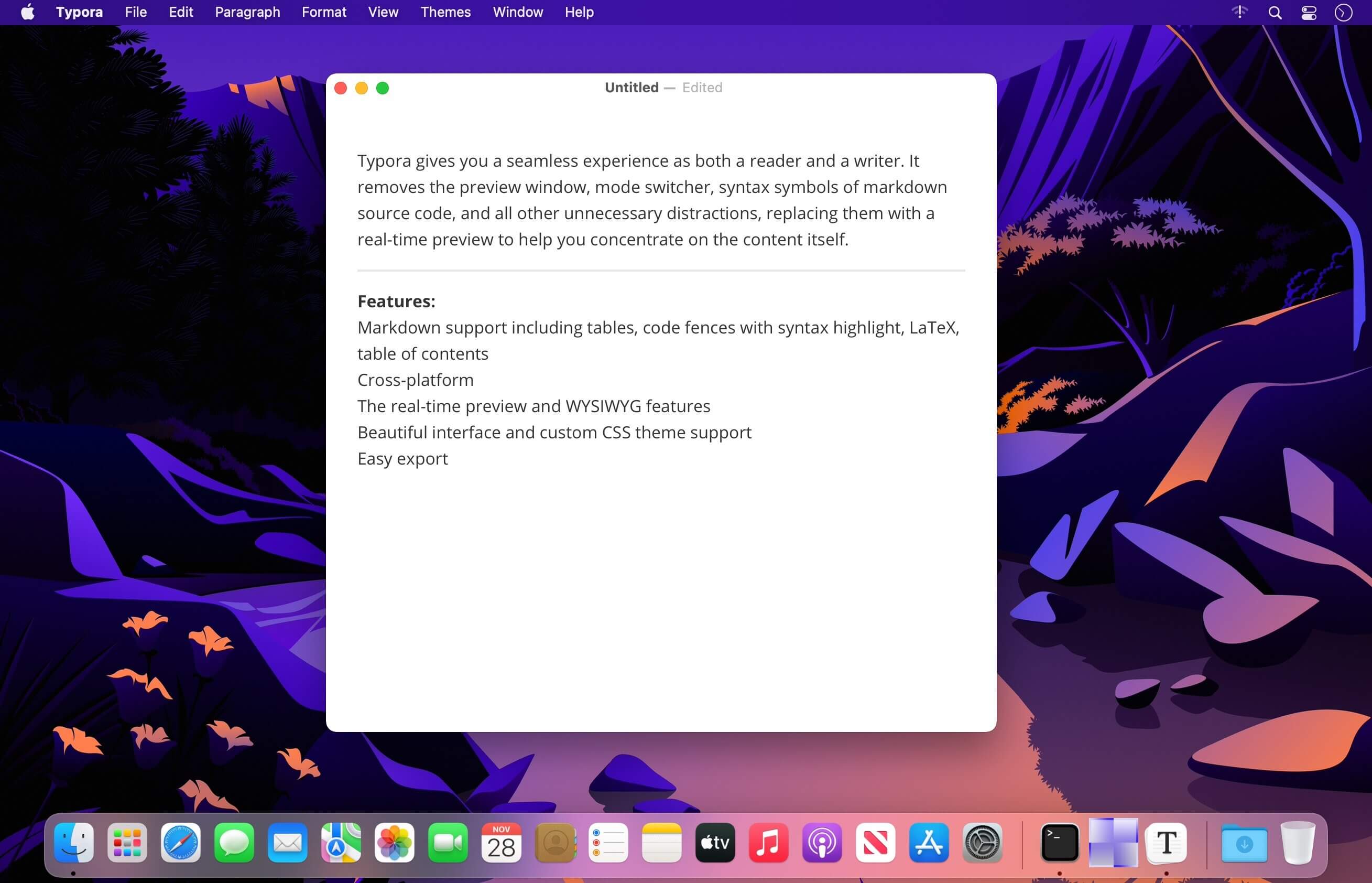Viewport: 1372px width, 883px height.
Task: Open the Apple News app
Action: (876, 843)
